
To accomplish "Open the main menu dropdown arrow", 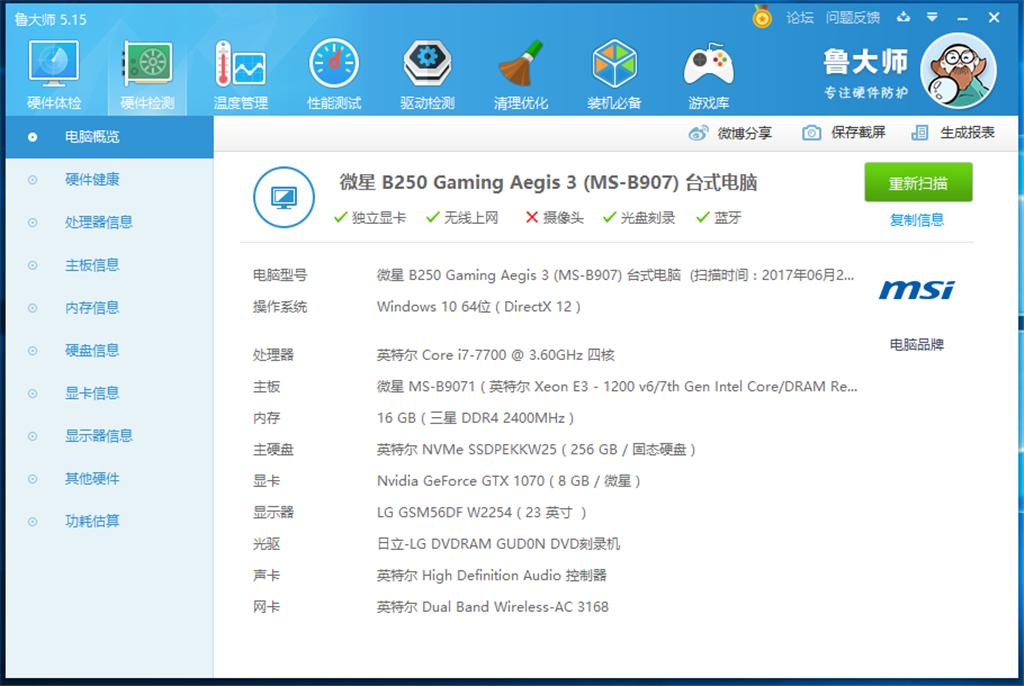I will click(932, 17).
